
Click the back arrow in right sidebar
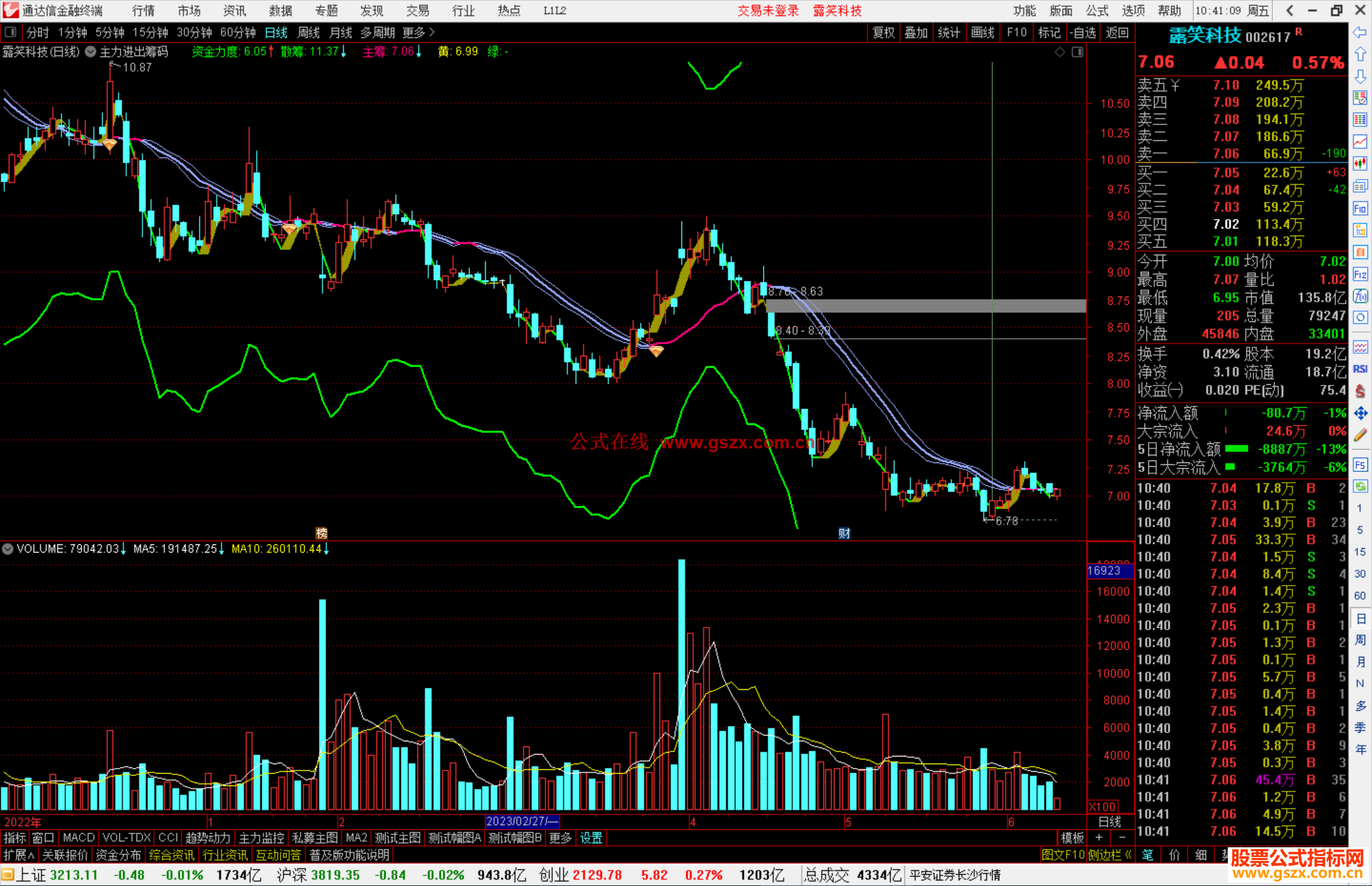pyautogui.click(x=1360, y=32)
